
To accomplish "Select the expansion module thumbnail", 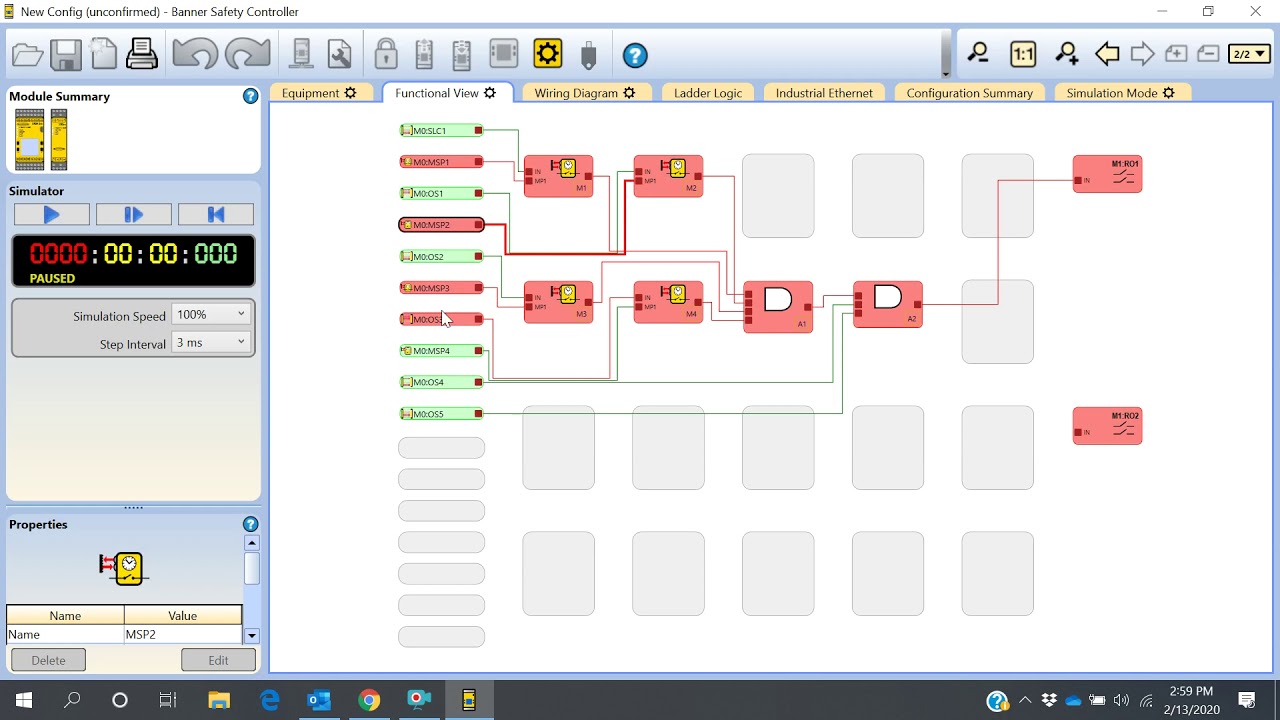I will [59, 140].
